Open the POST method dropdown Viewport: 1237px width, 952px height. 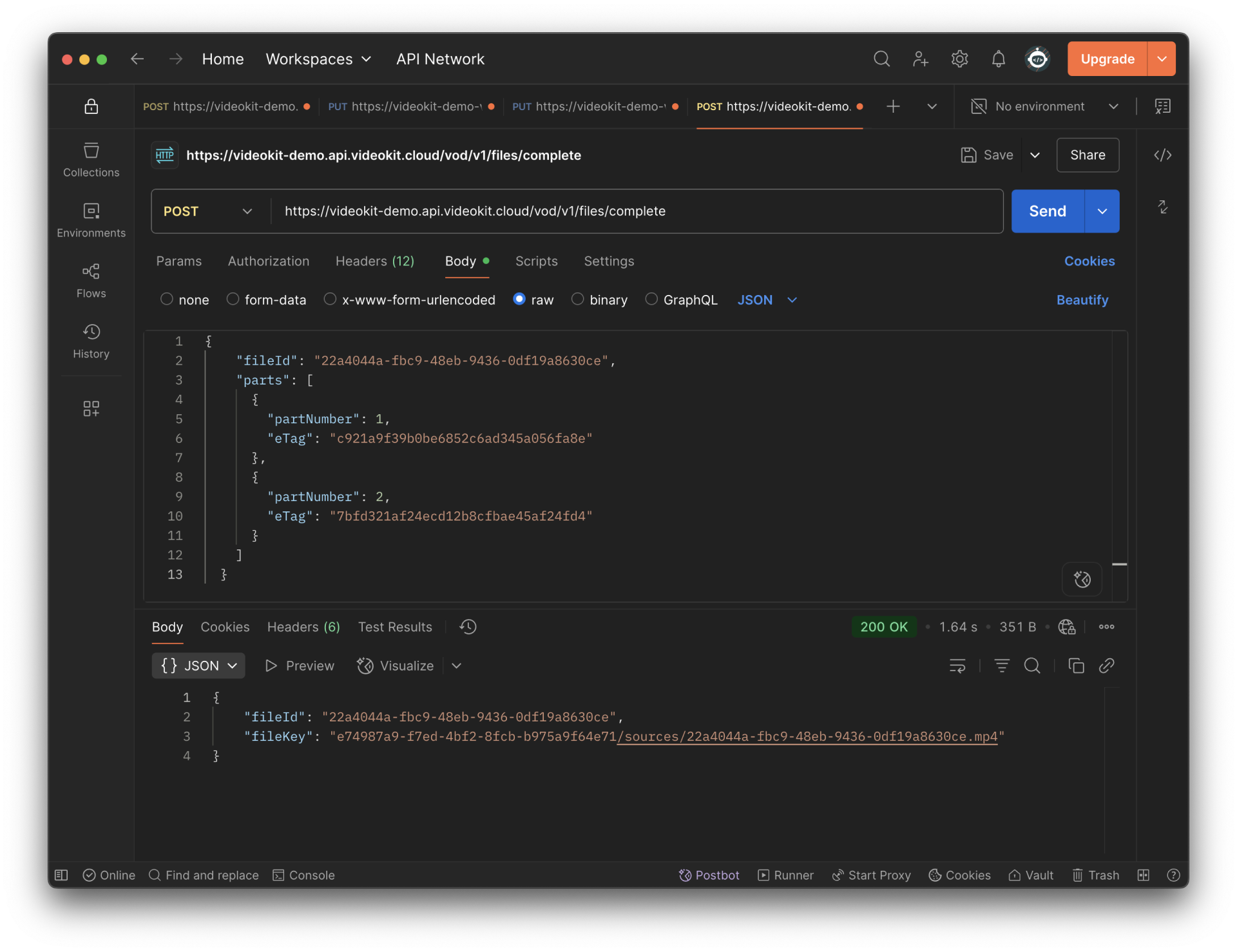207,211
